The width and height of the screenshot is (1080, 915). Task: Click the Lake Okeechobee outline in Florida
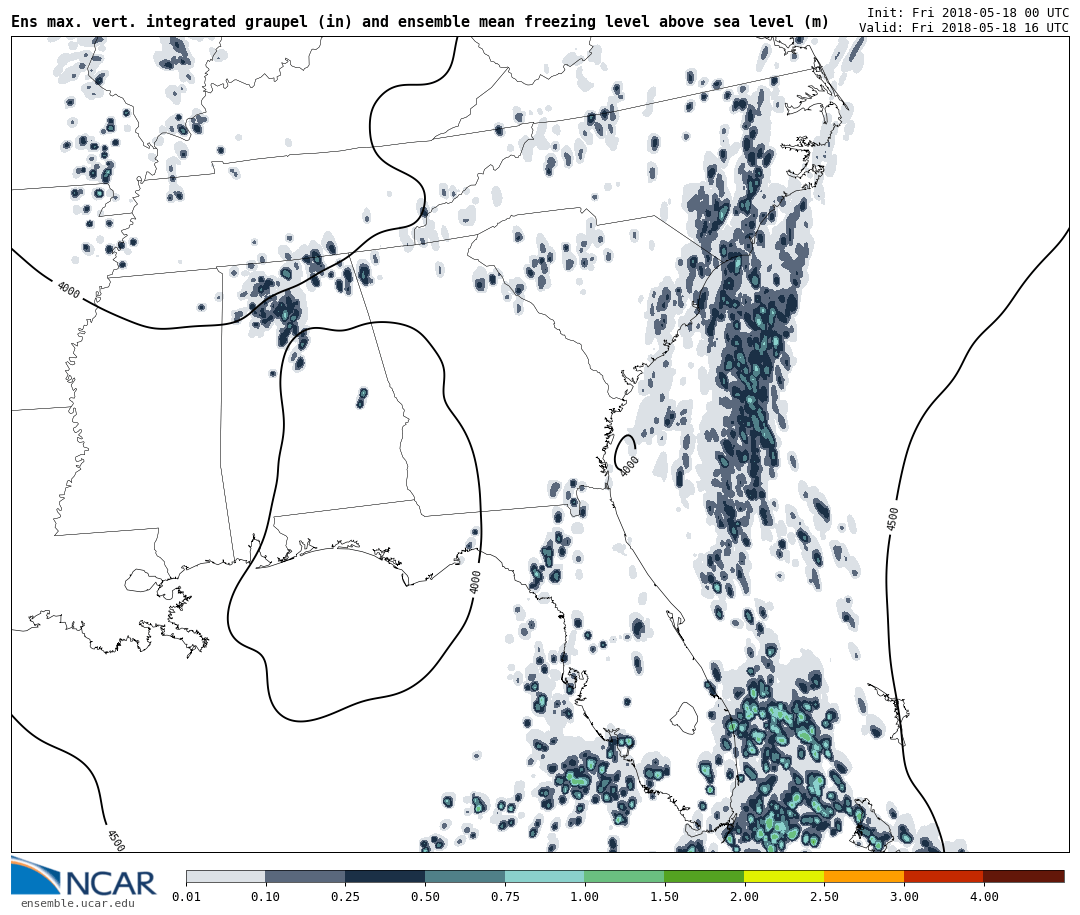coord(684,717)
